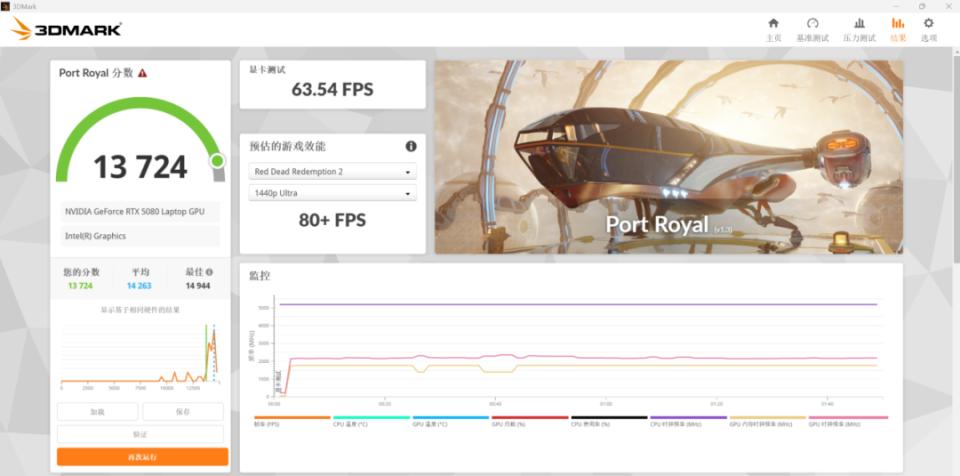Open the Home (主页) tab icon
This screenshot has height=476, width=960.
coord(773,23)
